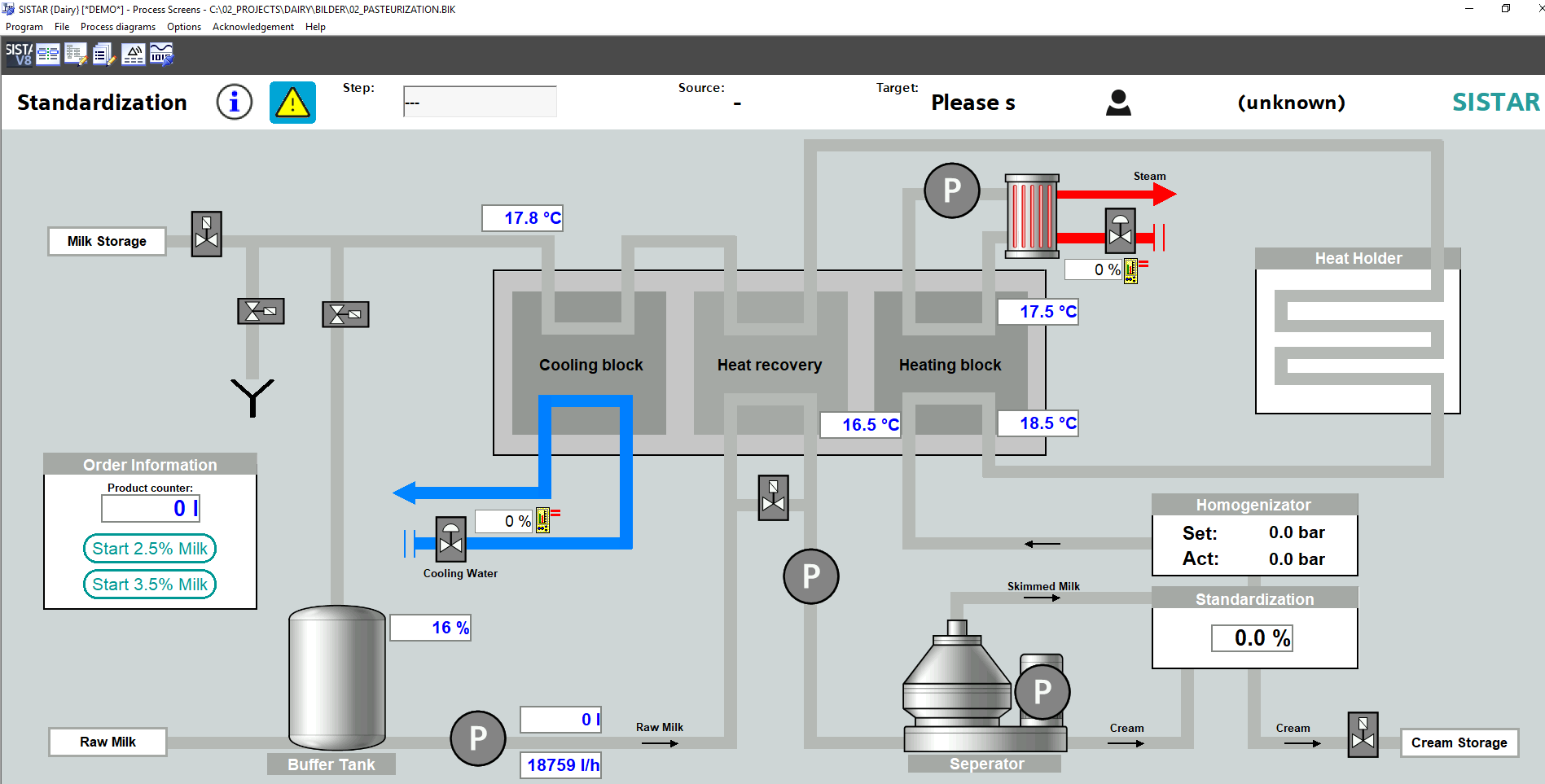
Task: Select the pump beside the Buffer Tank
Action: [478, 738]
